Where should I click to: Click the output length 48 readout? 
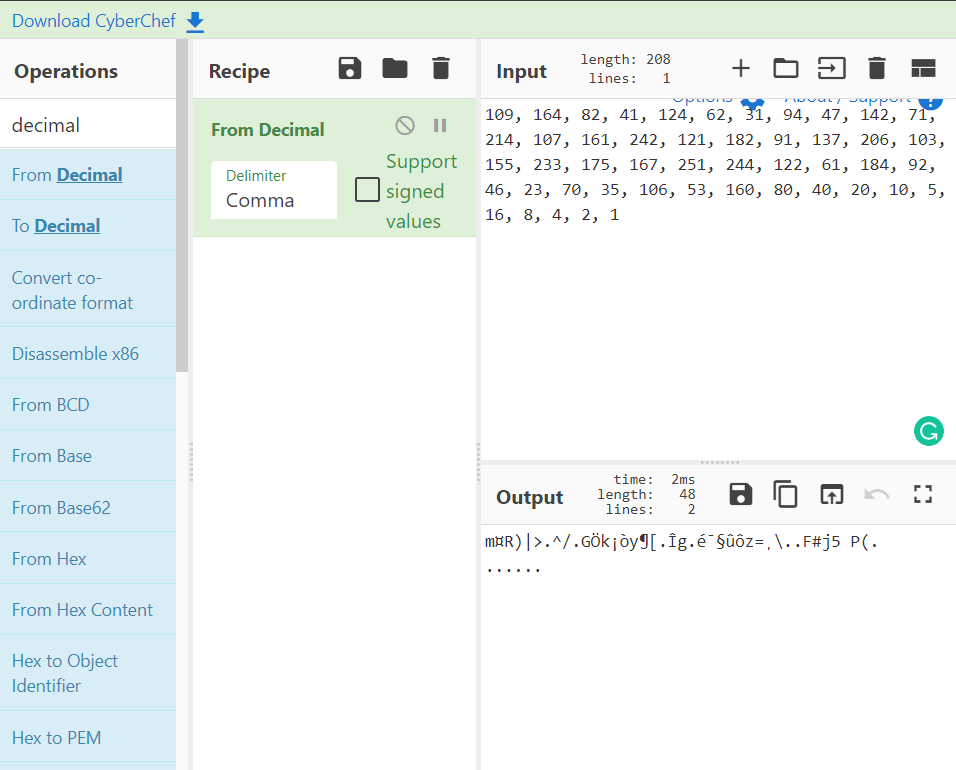(x=646, y=494)
